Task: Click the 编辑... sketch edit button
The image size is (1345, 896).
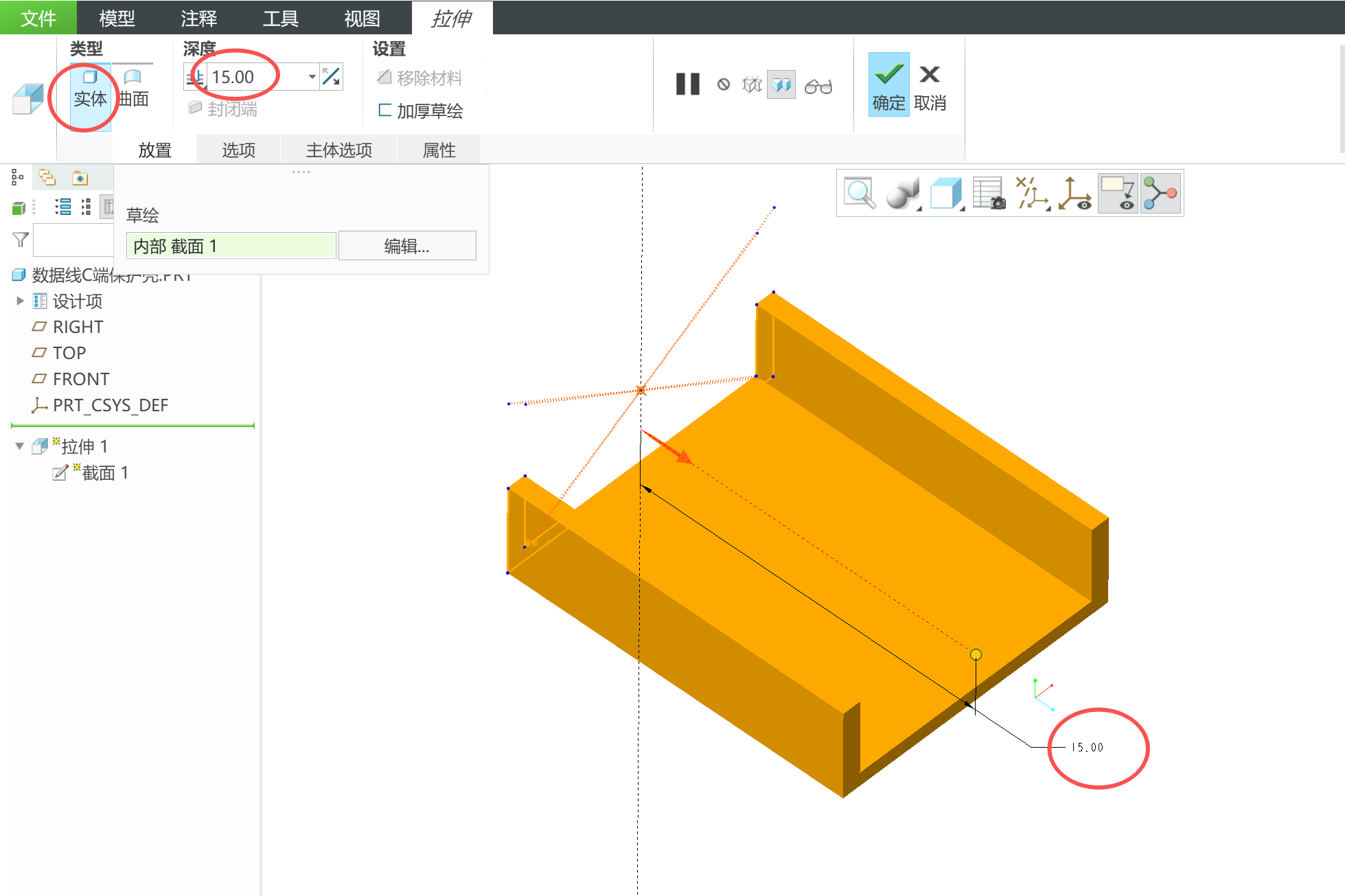Action: (406, 246)
